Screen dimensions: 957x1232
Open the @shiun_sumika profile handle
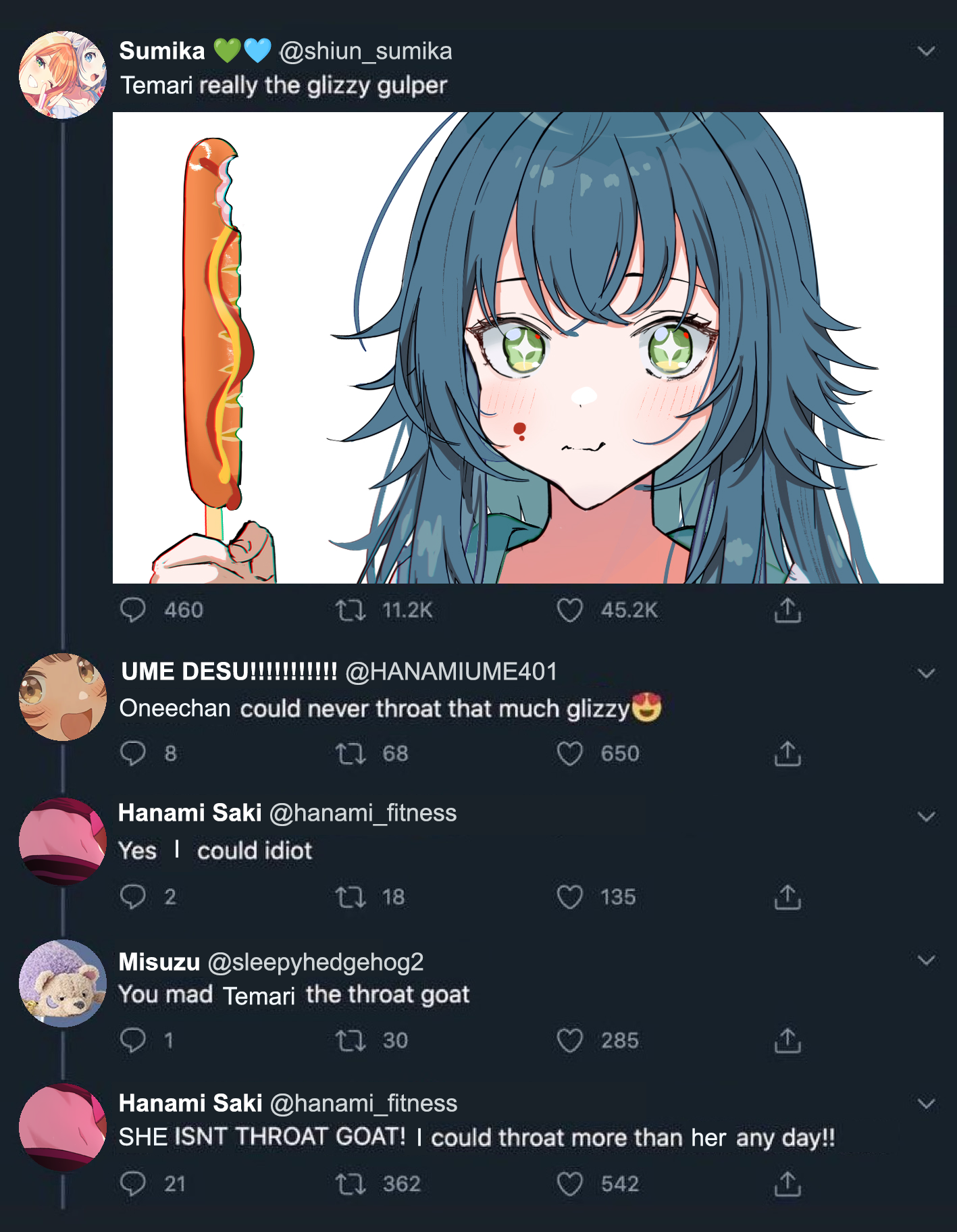[x=365, y=51]
